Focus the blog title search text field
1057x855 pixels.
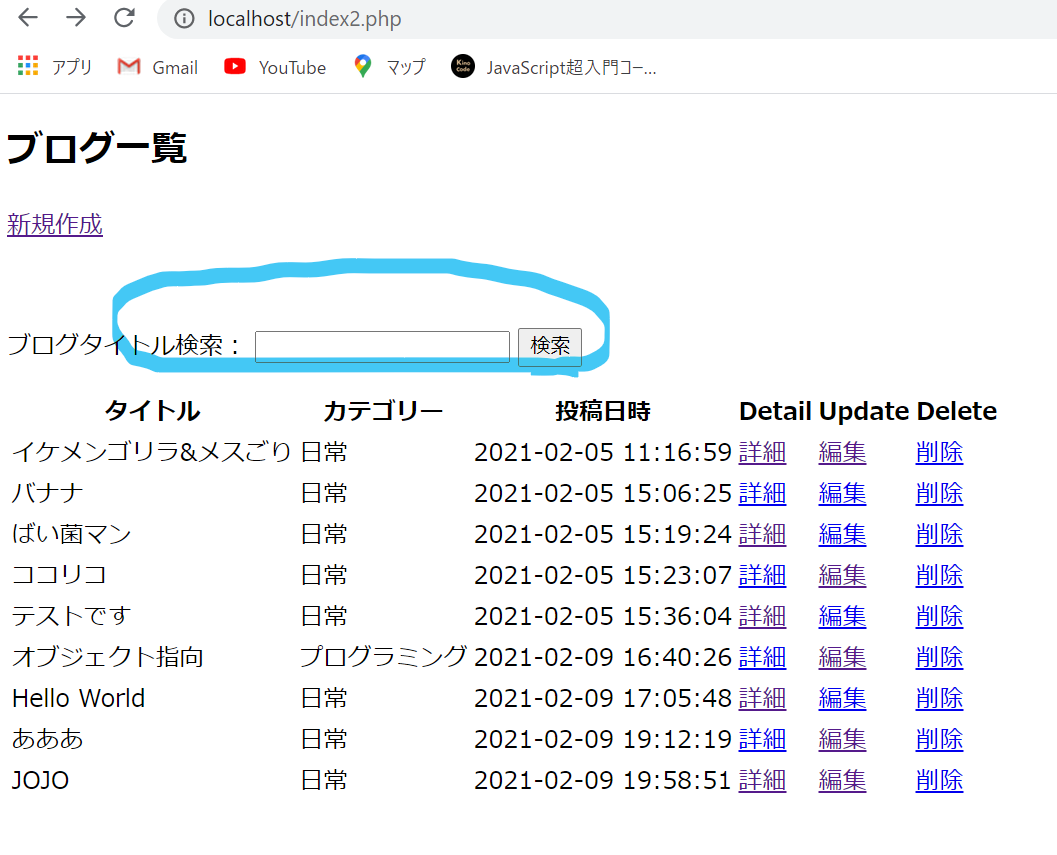[382, 347]
